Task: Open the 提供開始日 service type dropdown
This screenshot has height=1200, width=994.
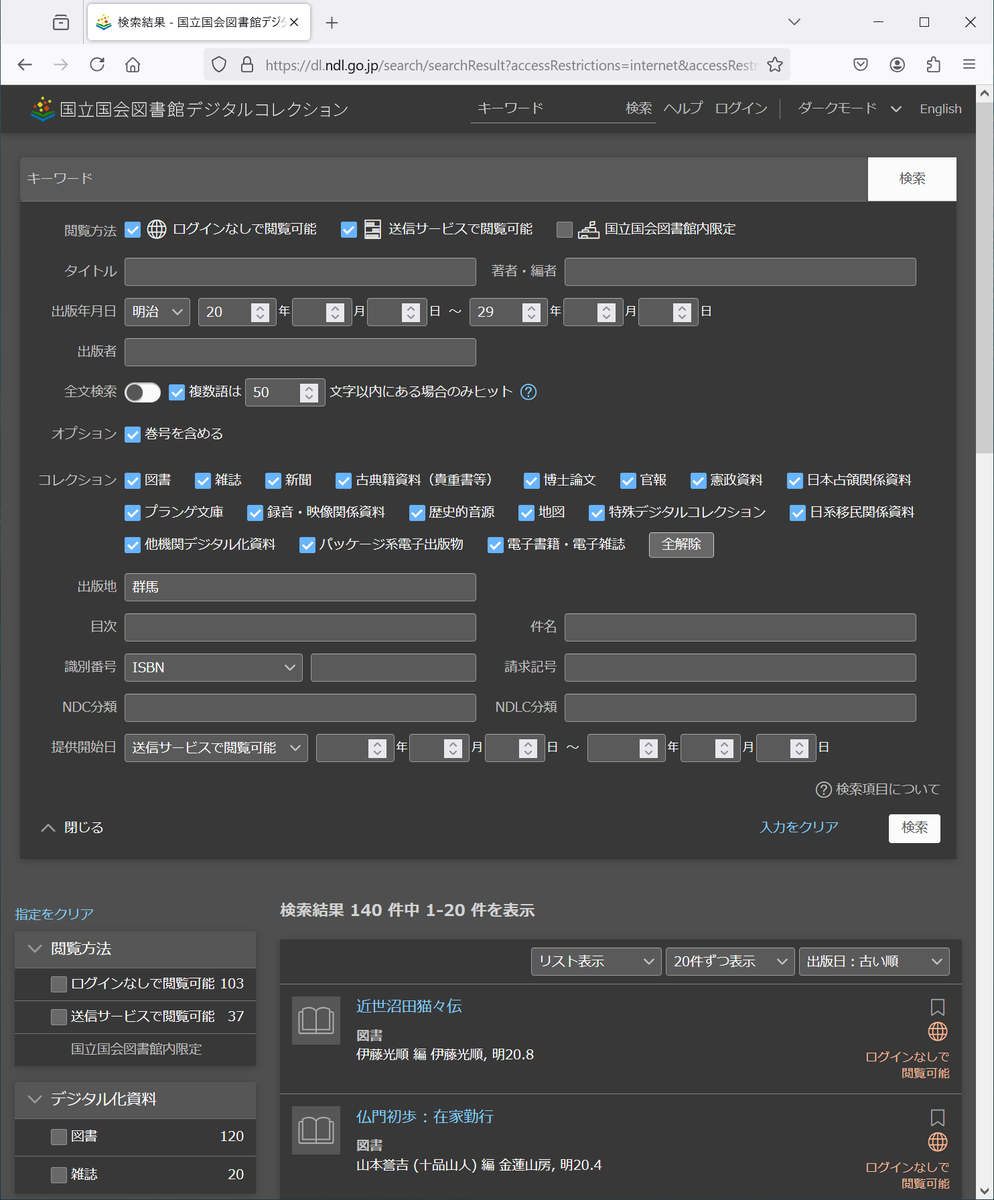Action: coord(216,747)
